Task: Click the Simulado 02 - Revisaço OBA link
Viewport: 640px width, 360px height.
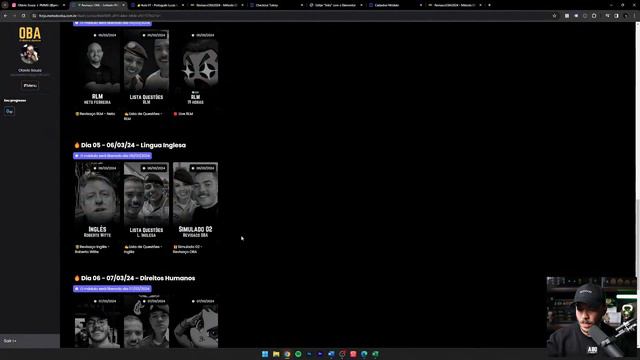Action: 187,249
